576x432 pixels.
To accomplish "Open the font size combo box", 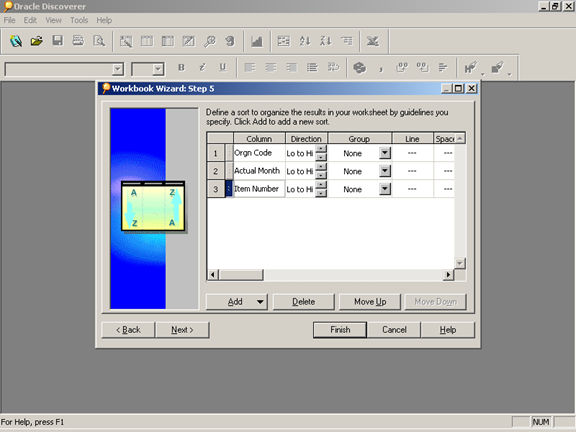I will point(158,69).
